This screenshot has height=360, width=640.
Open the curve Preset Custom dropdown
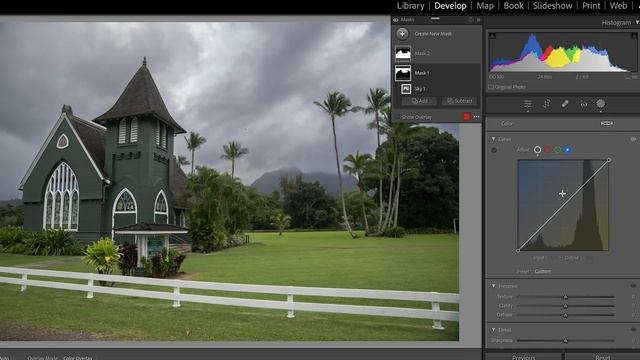[x=543, y=271]
